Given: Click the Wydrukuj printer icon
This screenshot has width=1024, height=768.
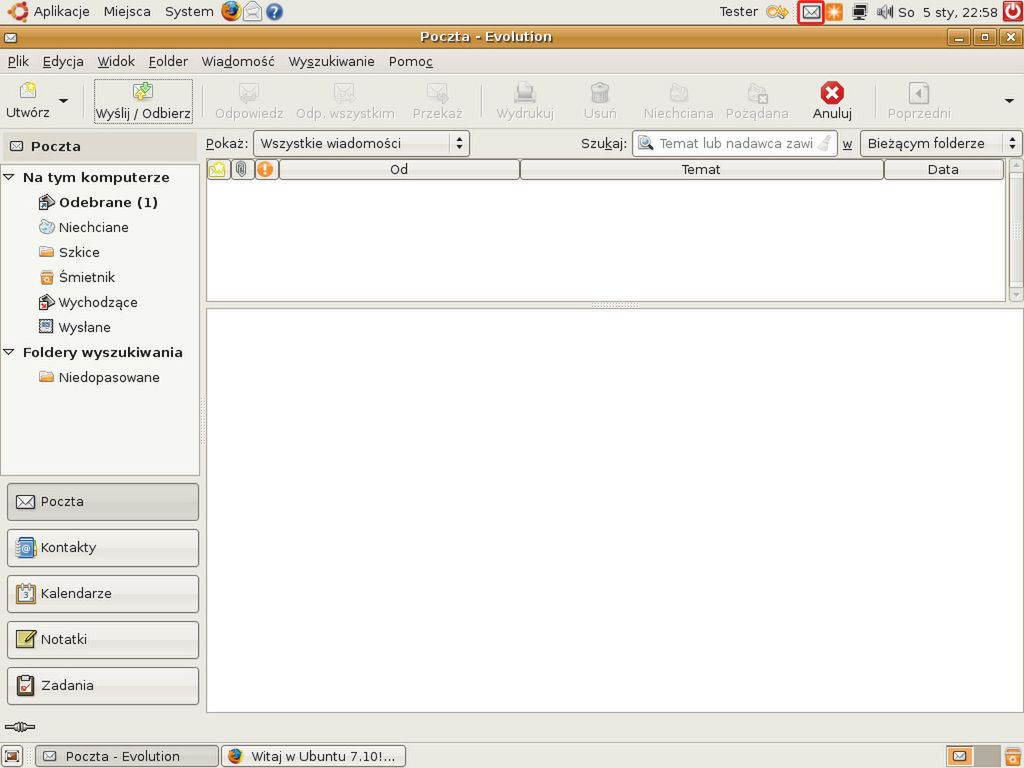Looking at the screenshot, I should point(524,92).
